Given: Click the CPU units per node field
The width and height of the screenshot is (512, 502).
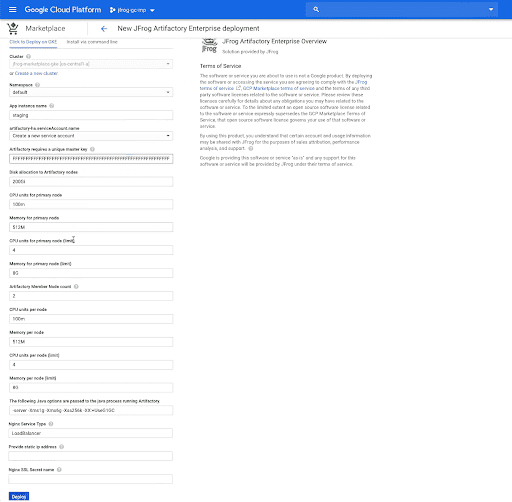Looking at the screenshot, I should coord(91,319).
